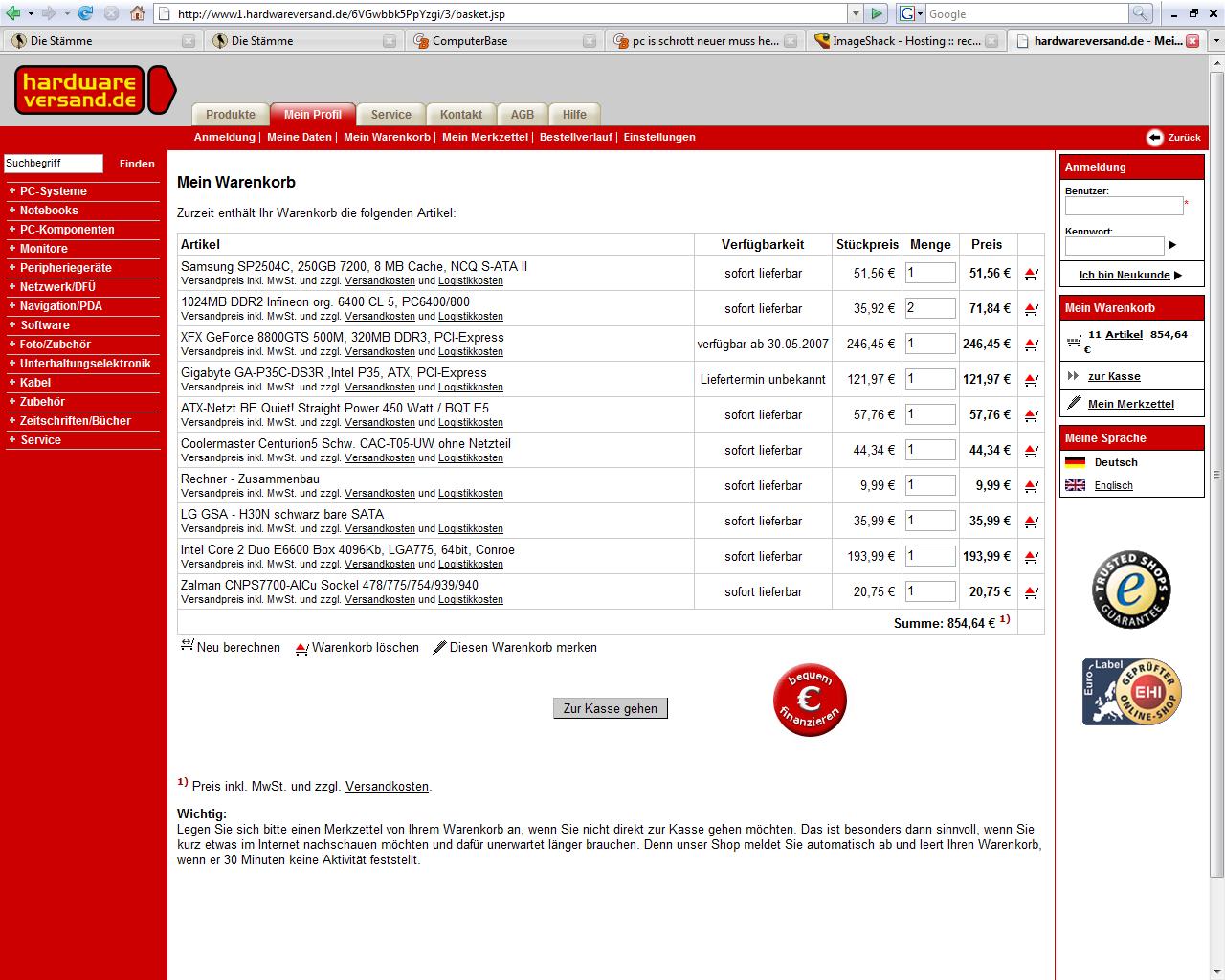
Task: Click Warenkorb löschen link
Action: click(357, 648)
